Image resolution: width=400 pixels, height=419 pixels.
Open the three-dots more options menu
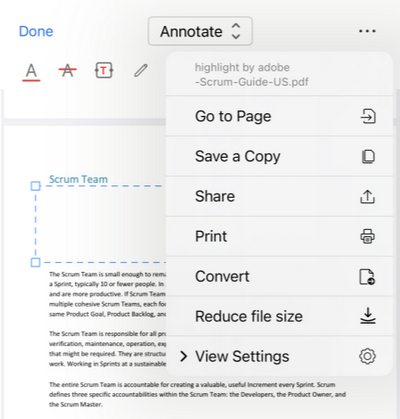[367, 31]
